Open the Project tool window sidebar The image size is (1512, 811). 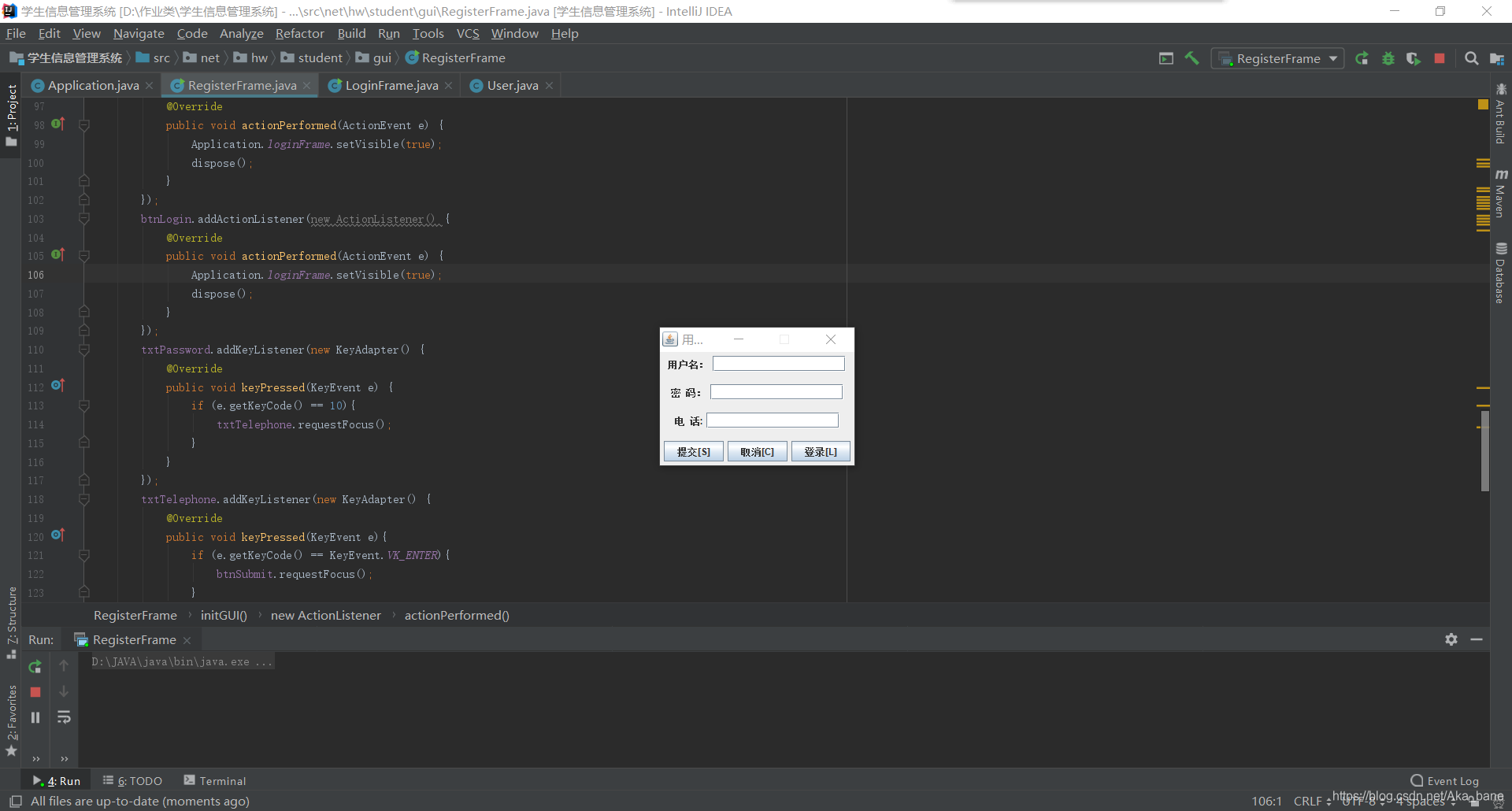[x=11, y=116]
